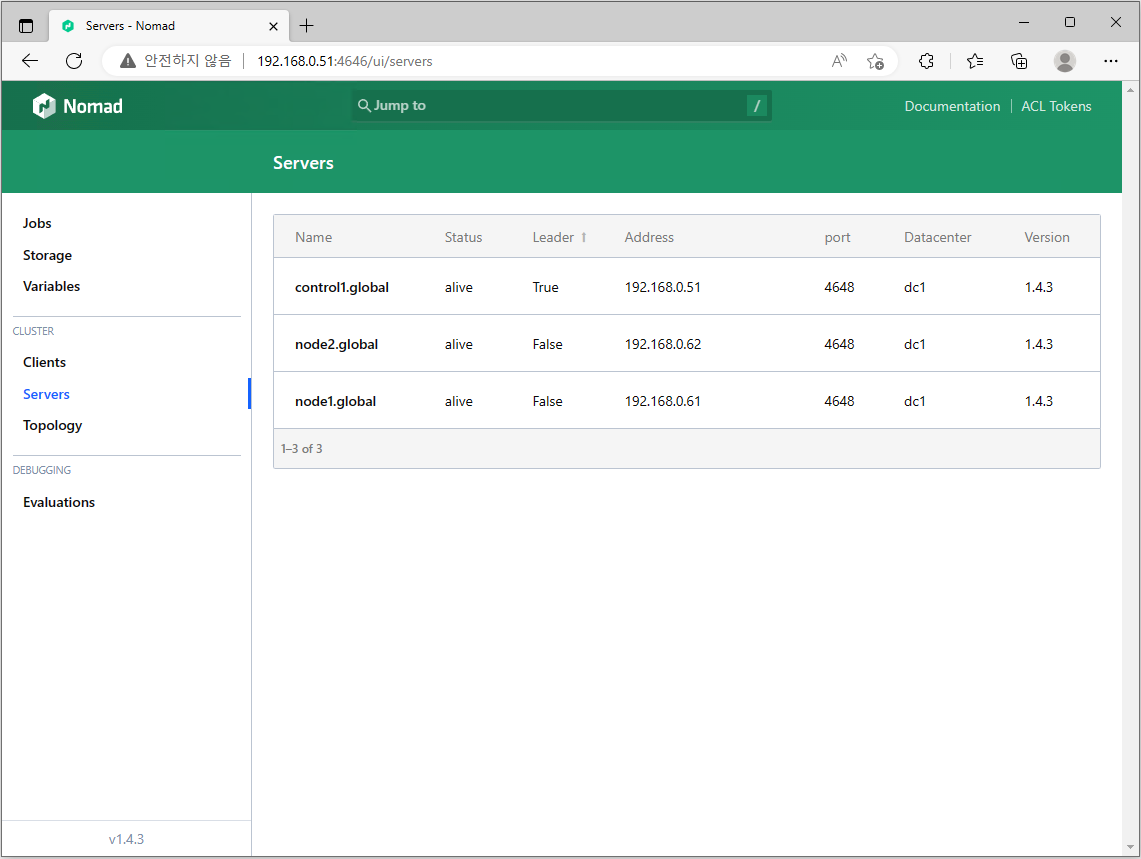This screenshot has height=859, width=1141.
Task: Maximize the browser window
Action: click(1070, 23)
